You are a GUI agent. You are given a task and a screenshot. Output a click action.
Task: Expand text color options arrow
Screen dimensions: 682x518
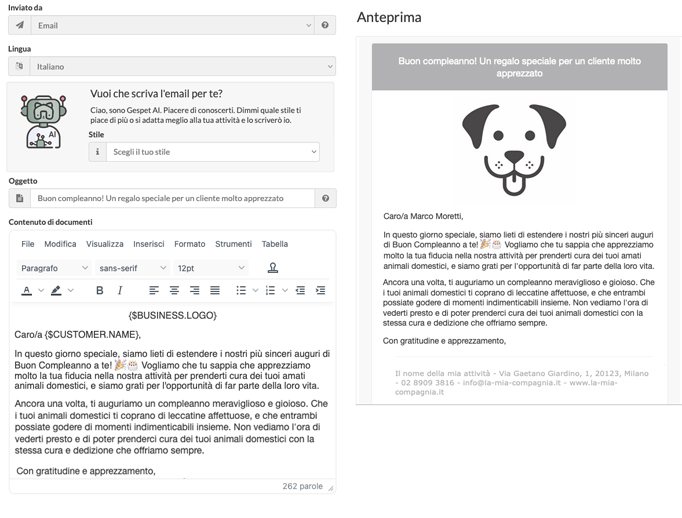(x=41, y=291)
